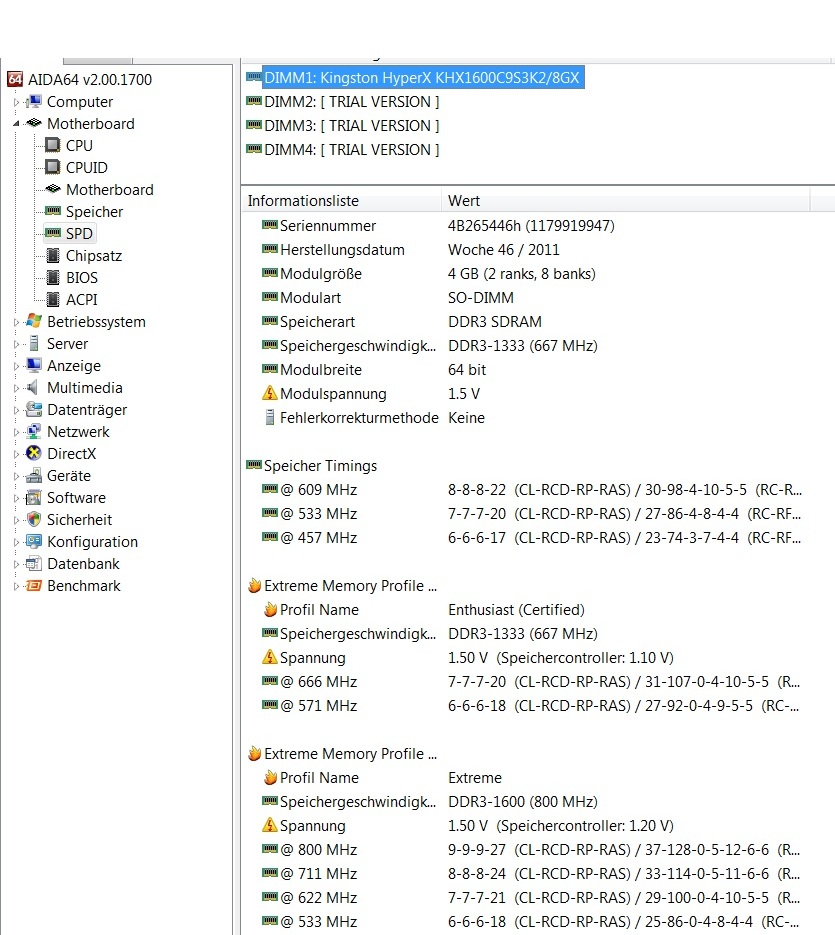Collapse the top-level Motherboard node
The height and width of the screenshot is (935, 835).
click(16, 124)
